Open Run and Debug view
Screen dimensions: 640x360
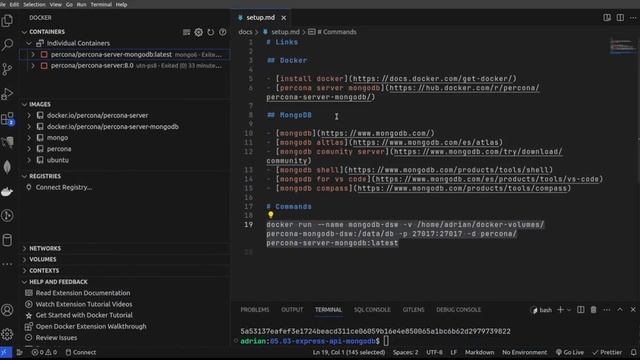[7, 93]
